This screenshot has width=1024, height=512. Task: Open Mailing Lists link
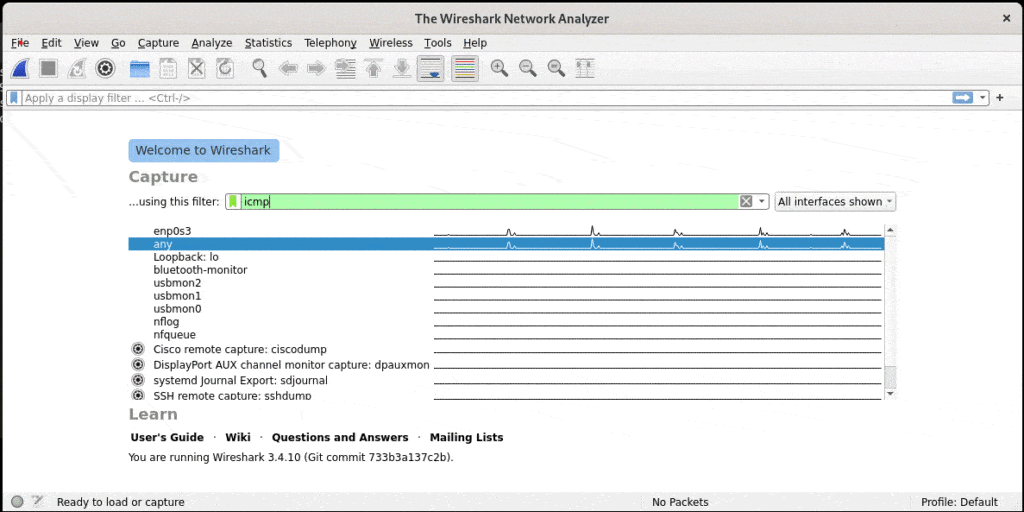(x=466, y=438)
